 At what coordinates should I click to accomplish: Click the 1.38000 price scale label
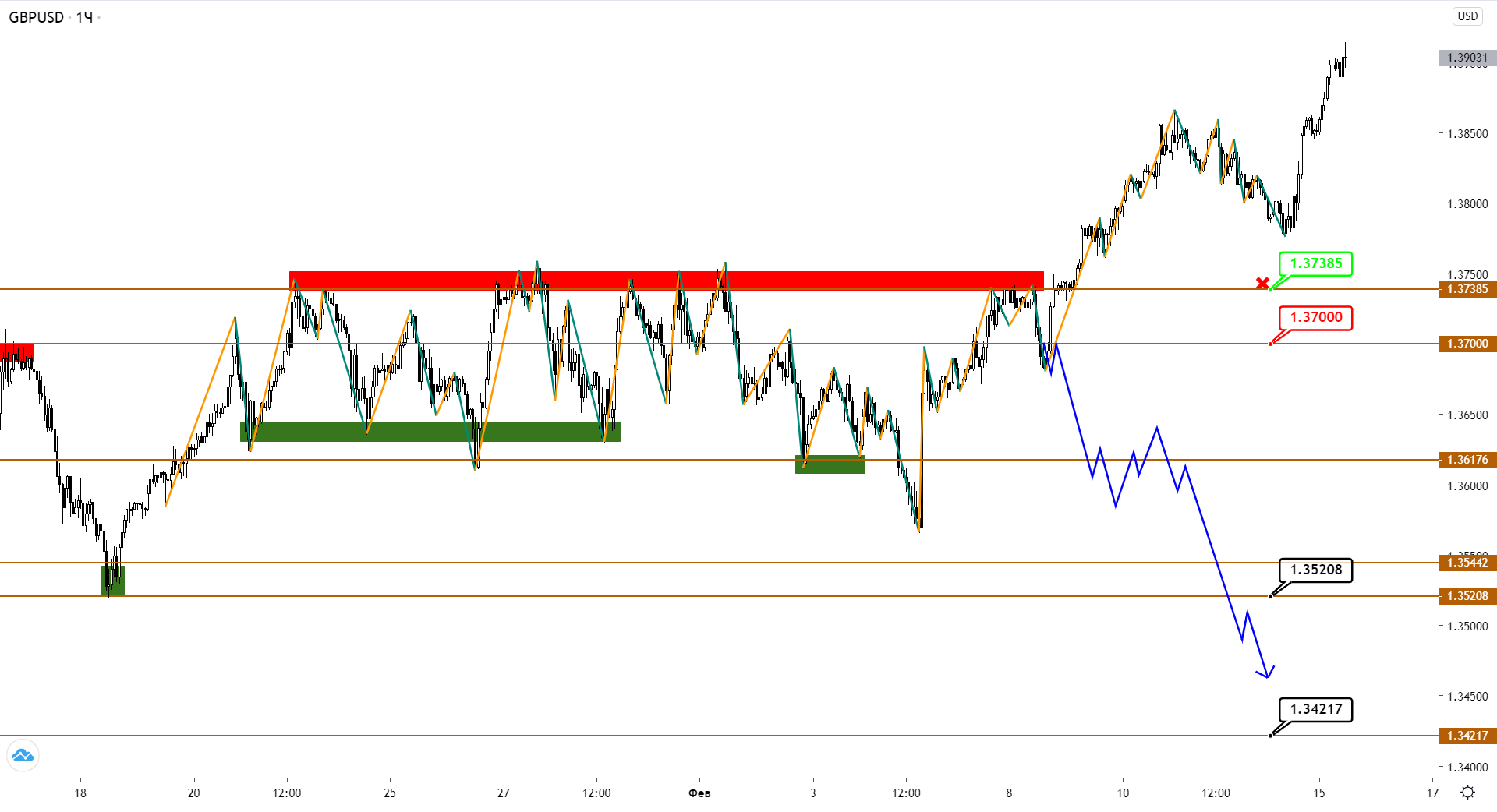(x=1467, y=204)
